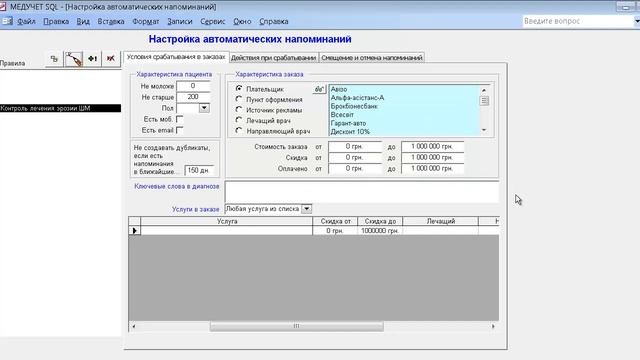Select Гарант-авто in the payer list
Screen dimensions: 640x360
pos(404,123)
